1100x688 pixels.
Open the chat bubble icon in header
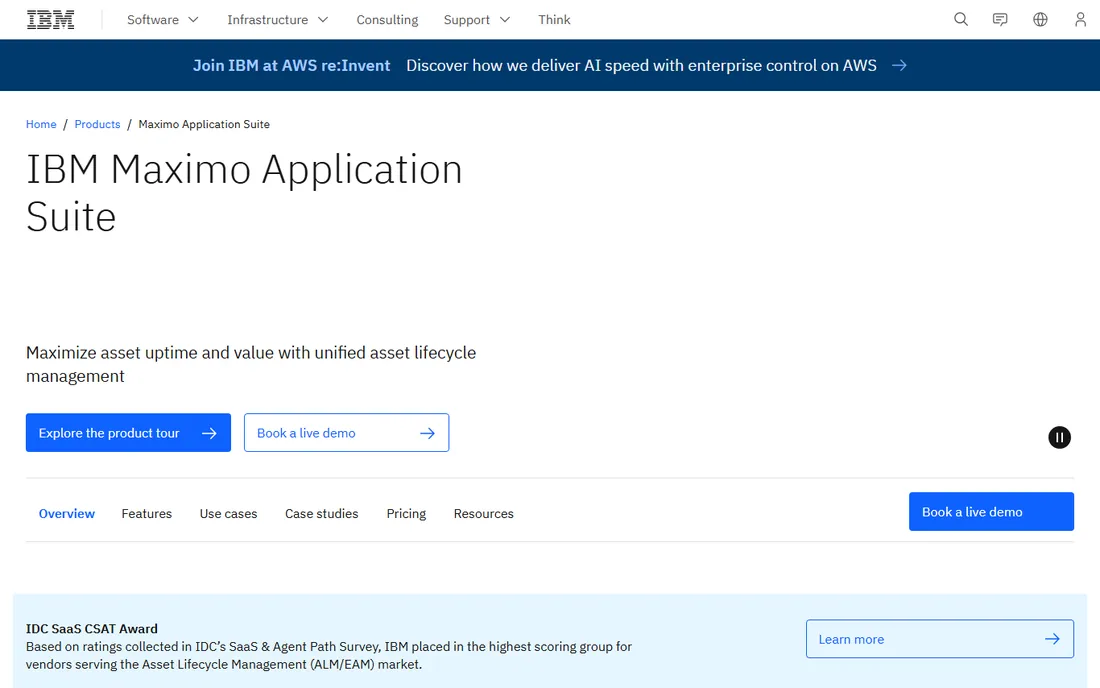pyautogui.click(x=1000, y=20)
